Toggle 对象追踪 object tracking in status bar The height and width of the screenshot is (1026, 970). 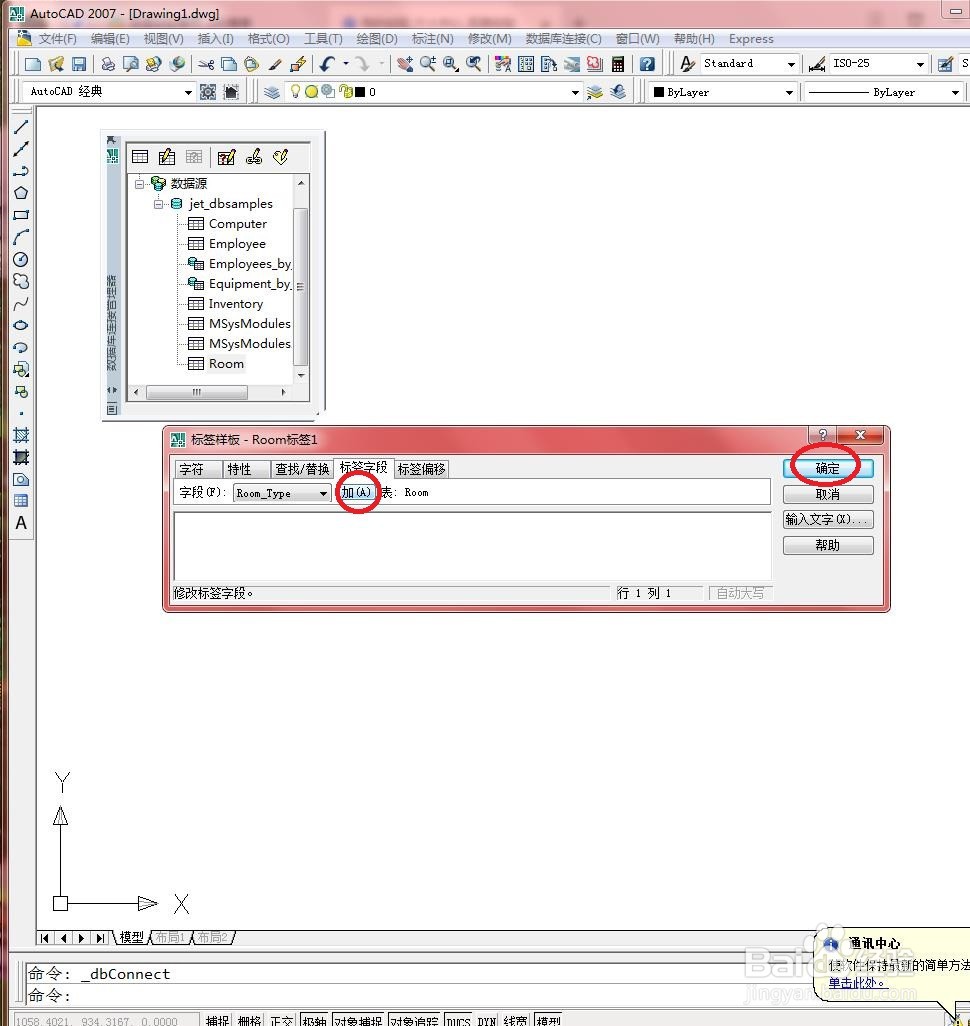[x=414, y=1019]
